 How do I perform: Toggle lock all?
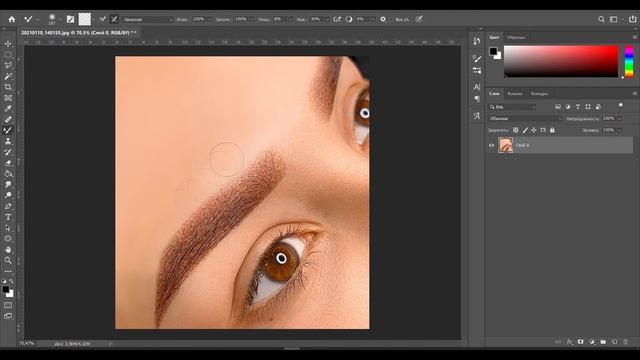[x=552, y=130]
